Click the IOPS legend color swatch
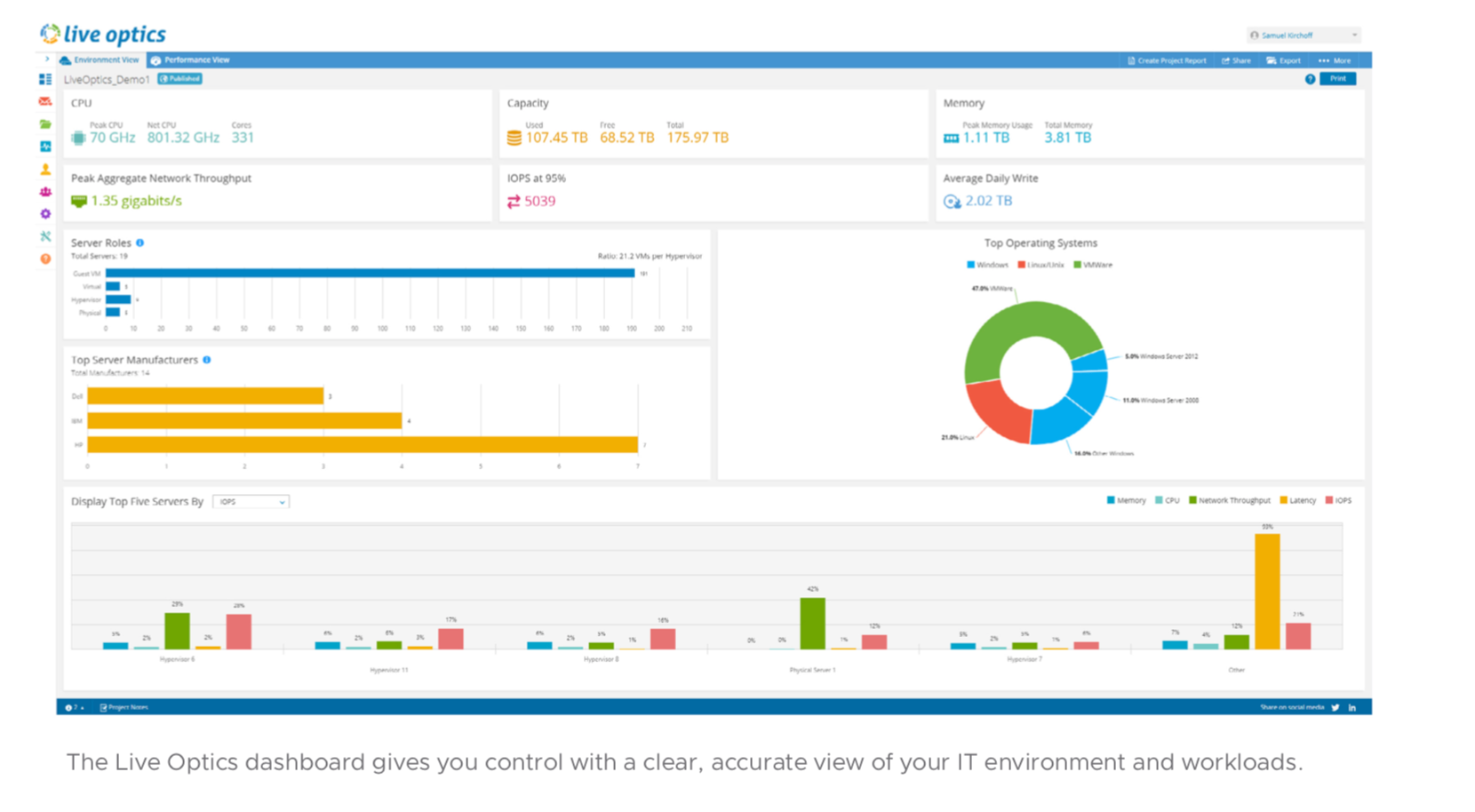 tap(1328, 500)
